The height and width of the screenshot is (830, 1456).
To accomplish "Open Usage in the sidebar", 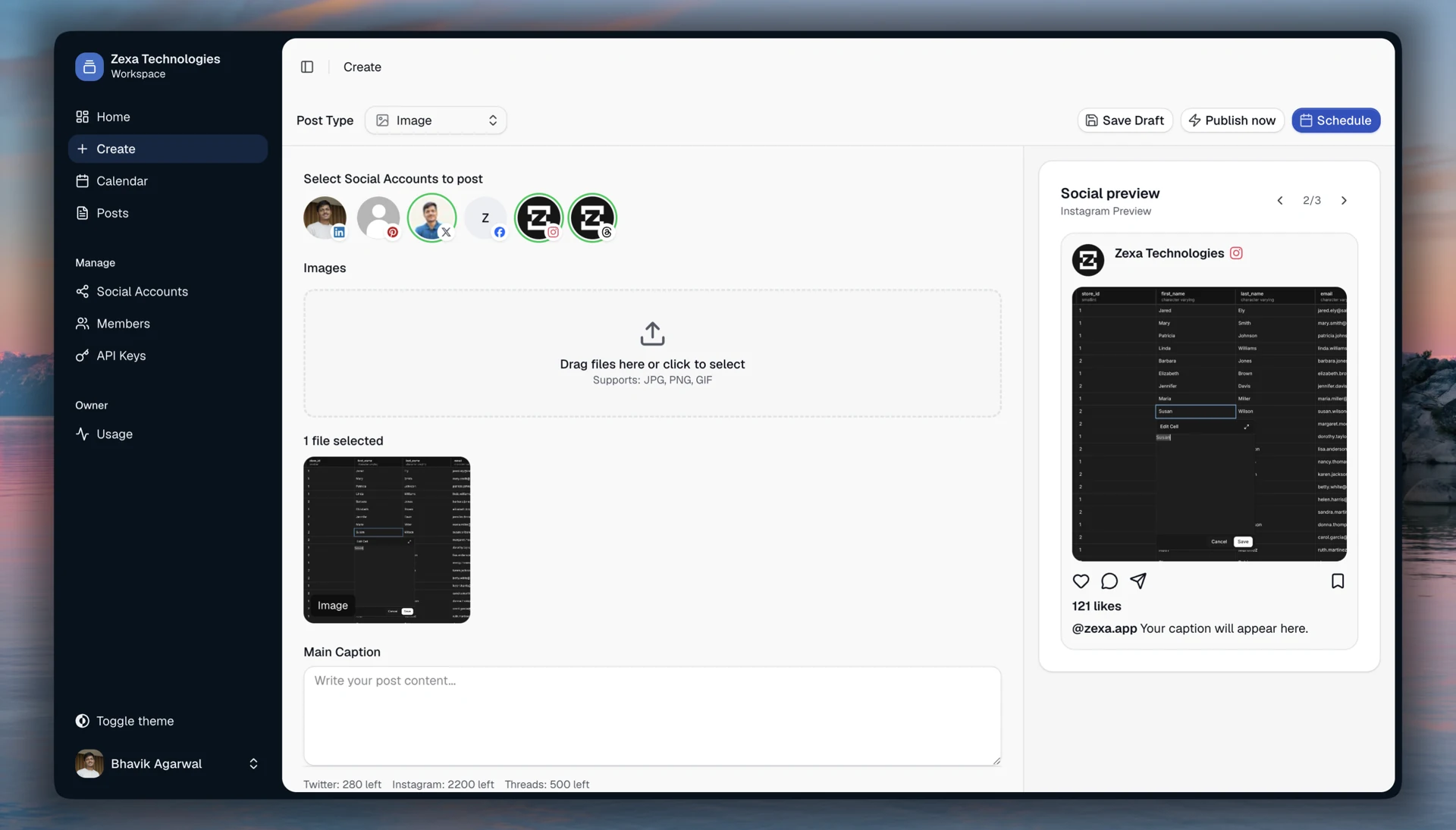I will (168, 434).
